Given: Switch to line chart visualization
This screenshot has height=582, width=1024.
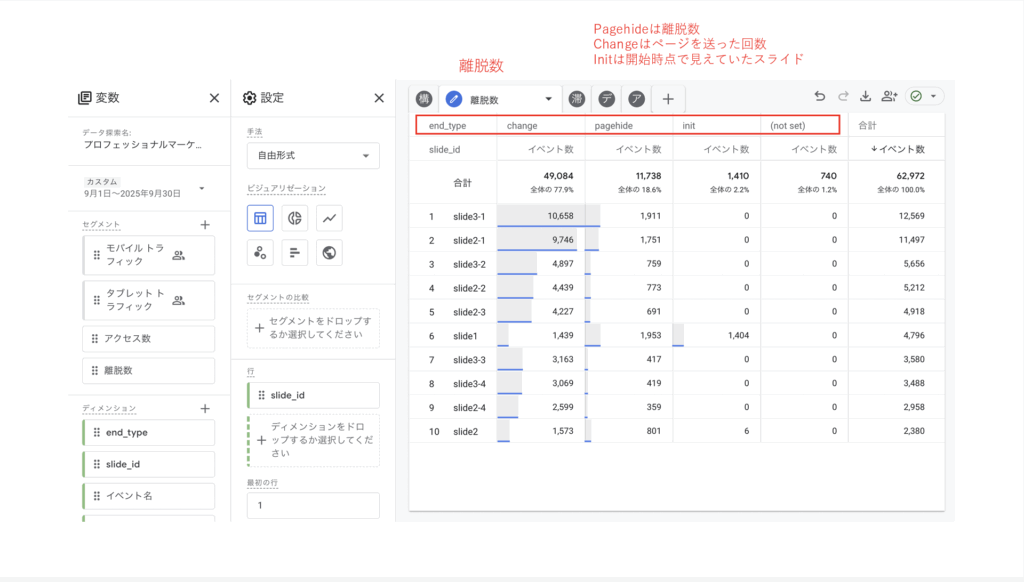Looking at the screenshot, I should (329, 218).
